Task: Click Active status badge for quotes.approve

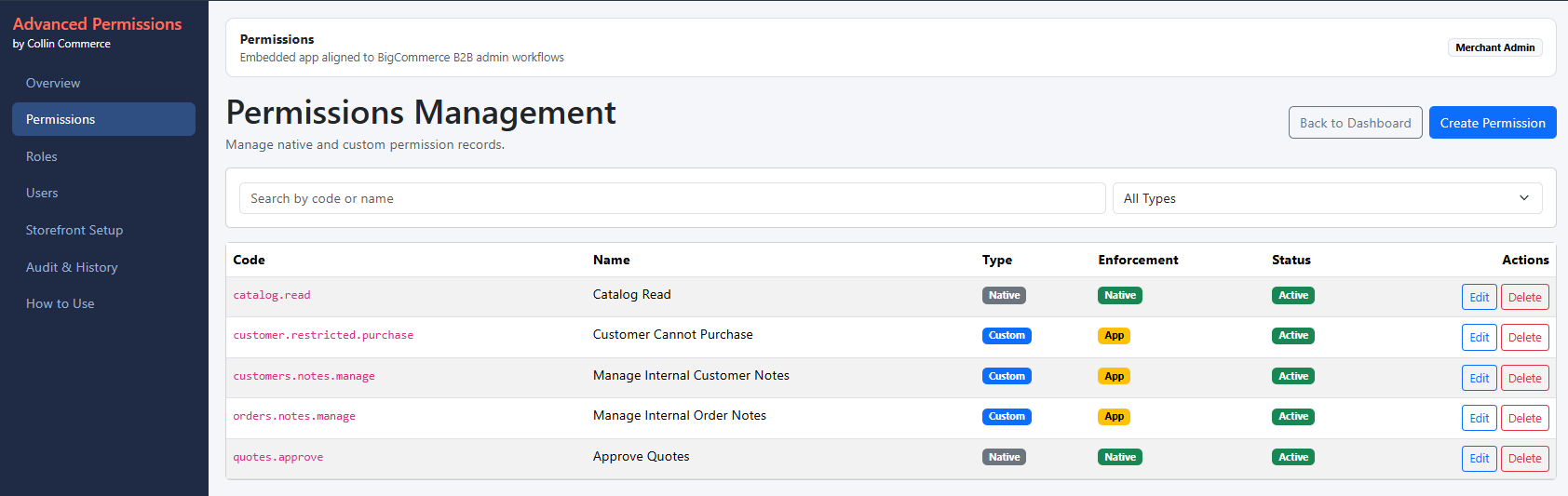Action: pyautogui.click(x=1293, y=457)
